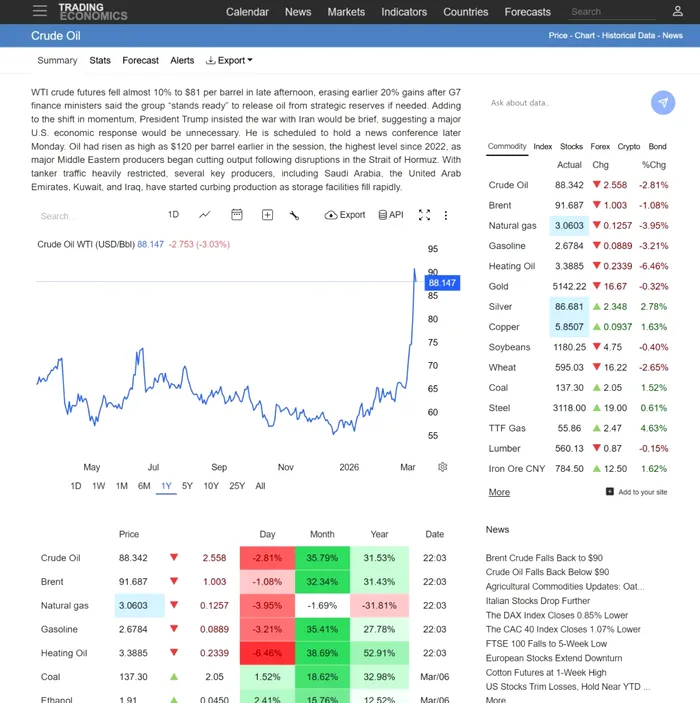Open Markets in top navigation
The width and height of the screenshot is (700, 703).
click(x=346, y=12)
